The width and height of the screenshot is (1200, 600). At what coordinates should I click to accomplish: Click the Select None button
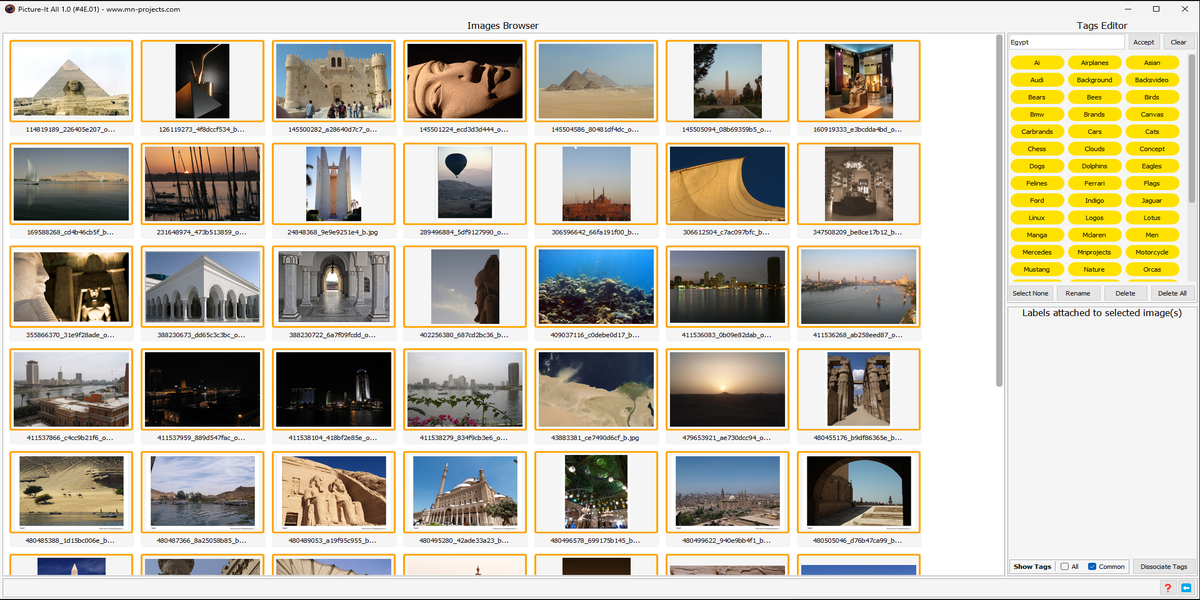click(x=1030, y=293)
